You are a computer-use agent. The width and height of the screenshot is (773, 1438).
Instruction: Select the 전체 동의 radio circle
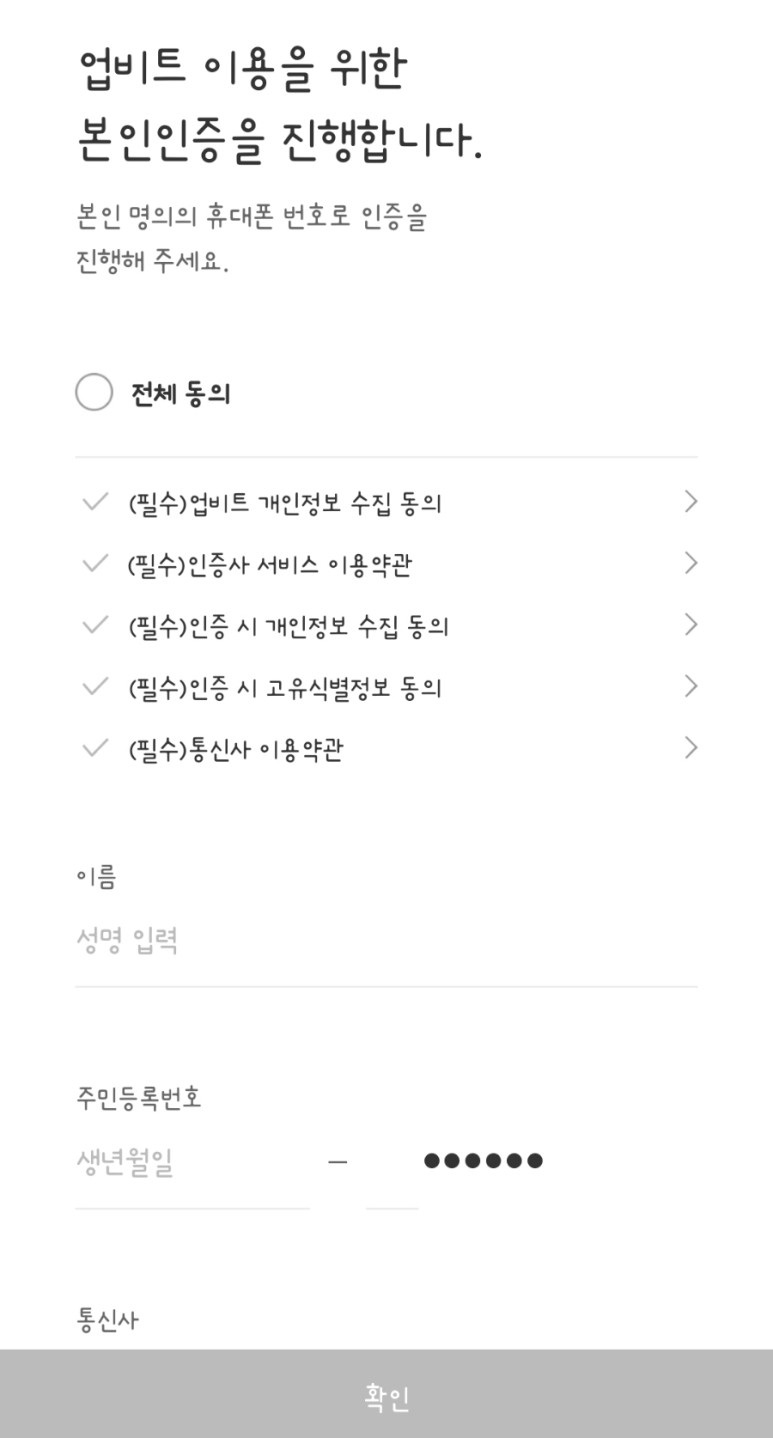(94, 393)
